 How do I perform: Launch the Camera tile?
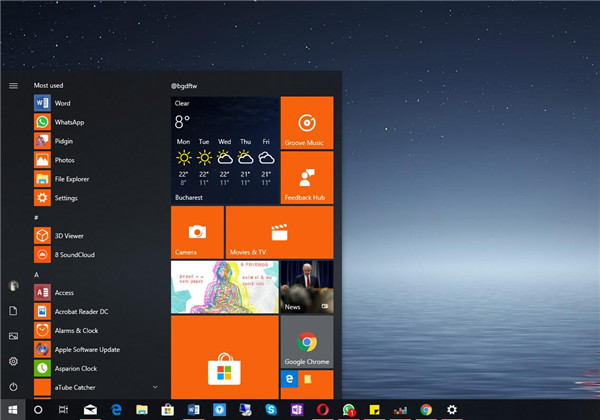point(197,232)
